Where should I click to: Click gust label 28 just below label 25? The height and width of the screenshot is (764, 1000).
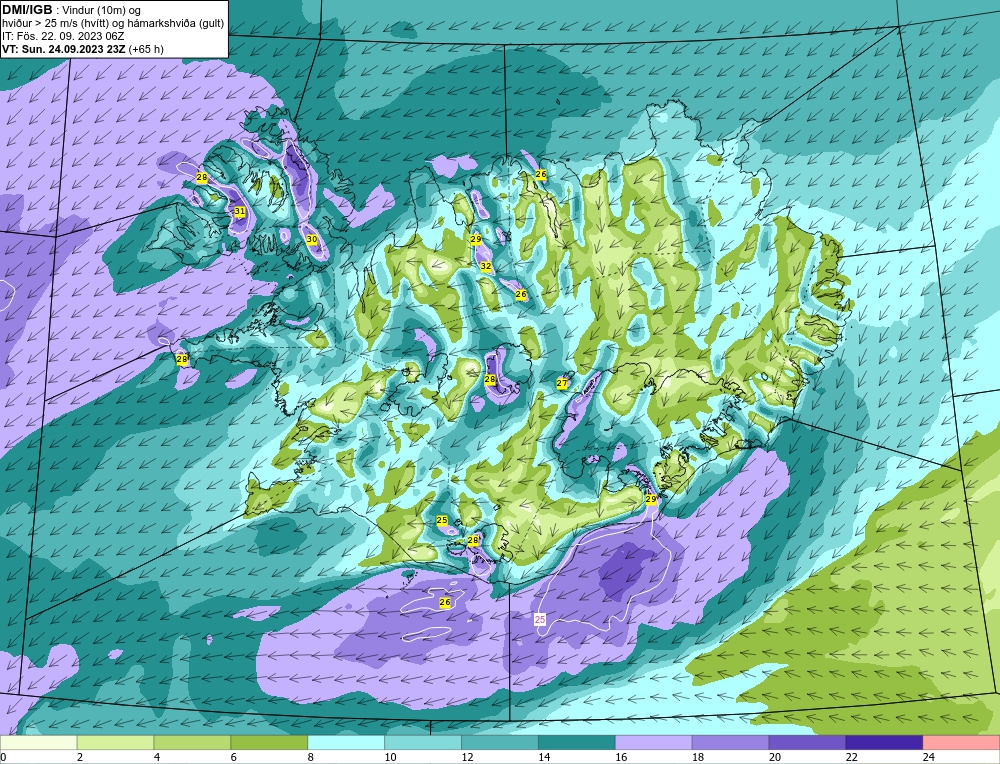click(473, 540)
